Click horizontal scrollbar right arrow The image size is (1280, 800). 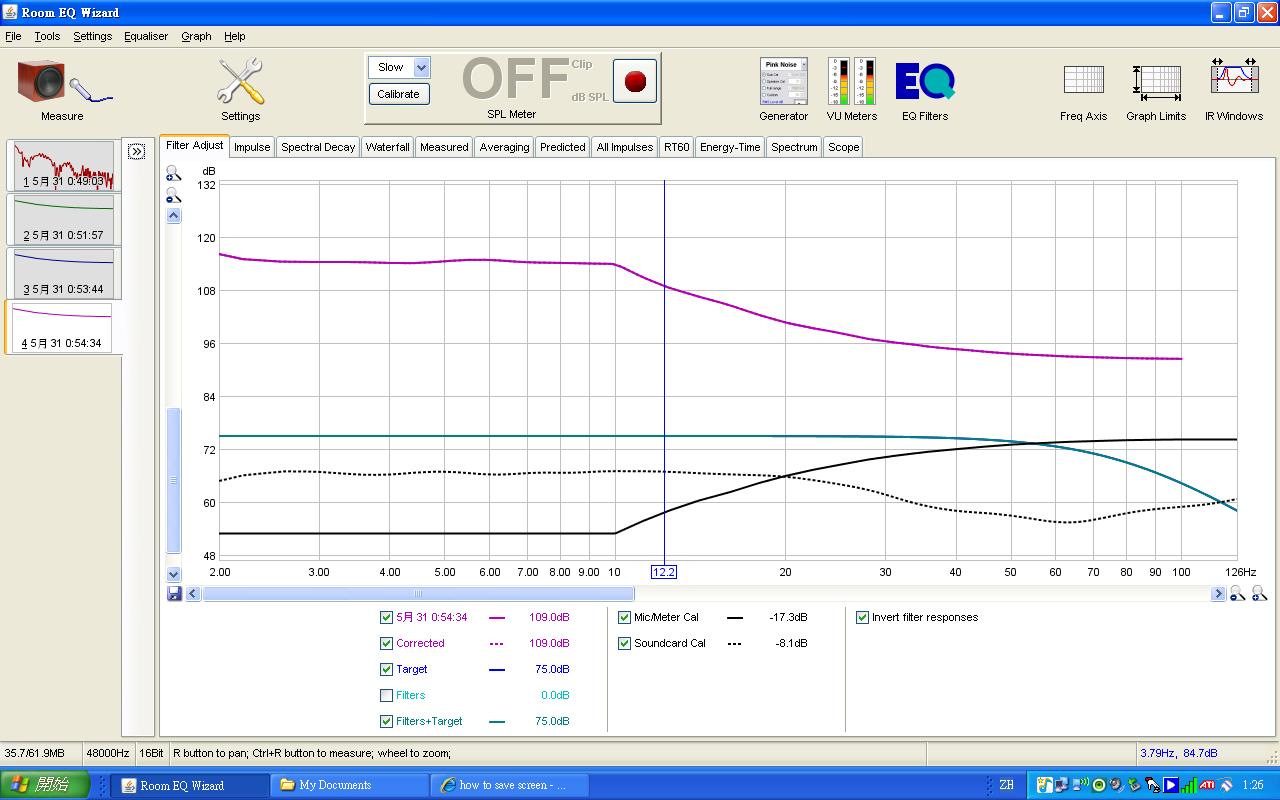[x=1218, y=594]
